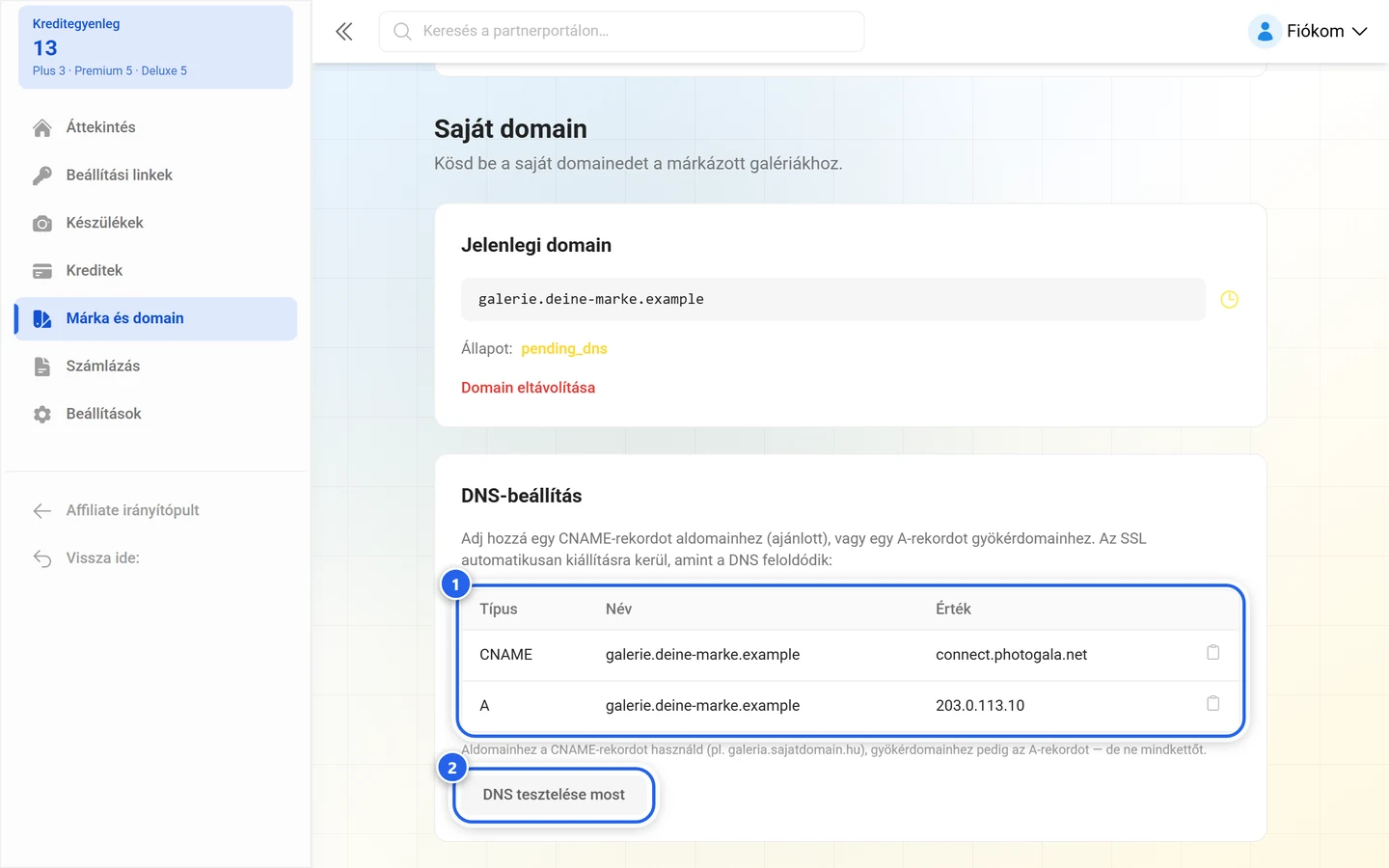Expand the Fiókom account dropdown arrow
Screen dimensions: 1389x868
[1359, 32]
